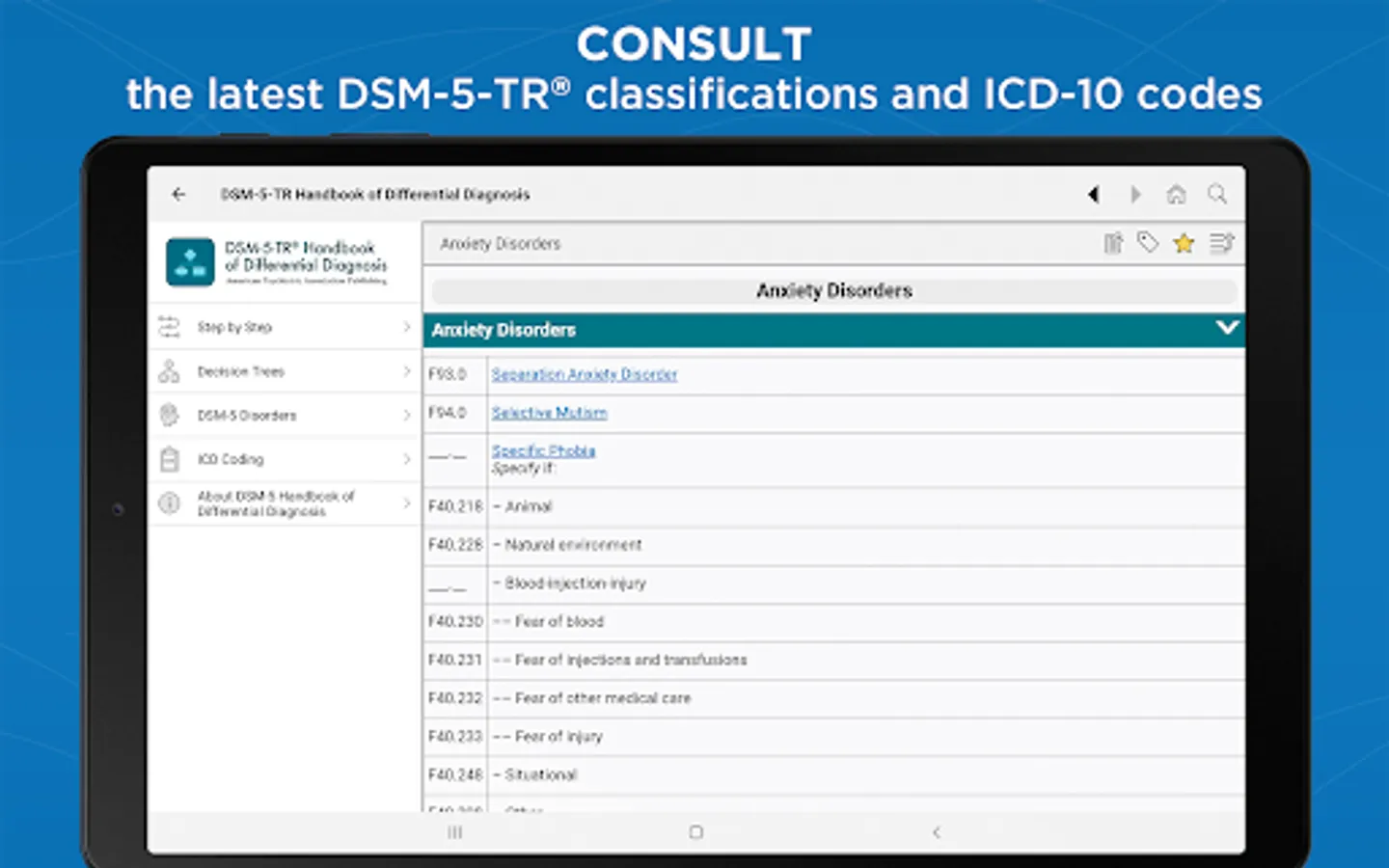Tap the Android home button
This screenshot has width=1389, height=868.
tap(696, 832)
